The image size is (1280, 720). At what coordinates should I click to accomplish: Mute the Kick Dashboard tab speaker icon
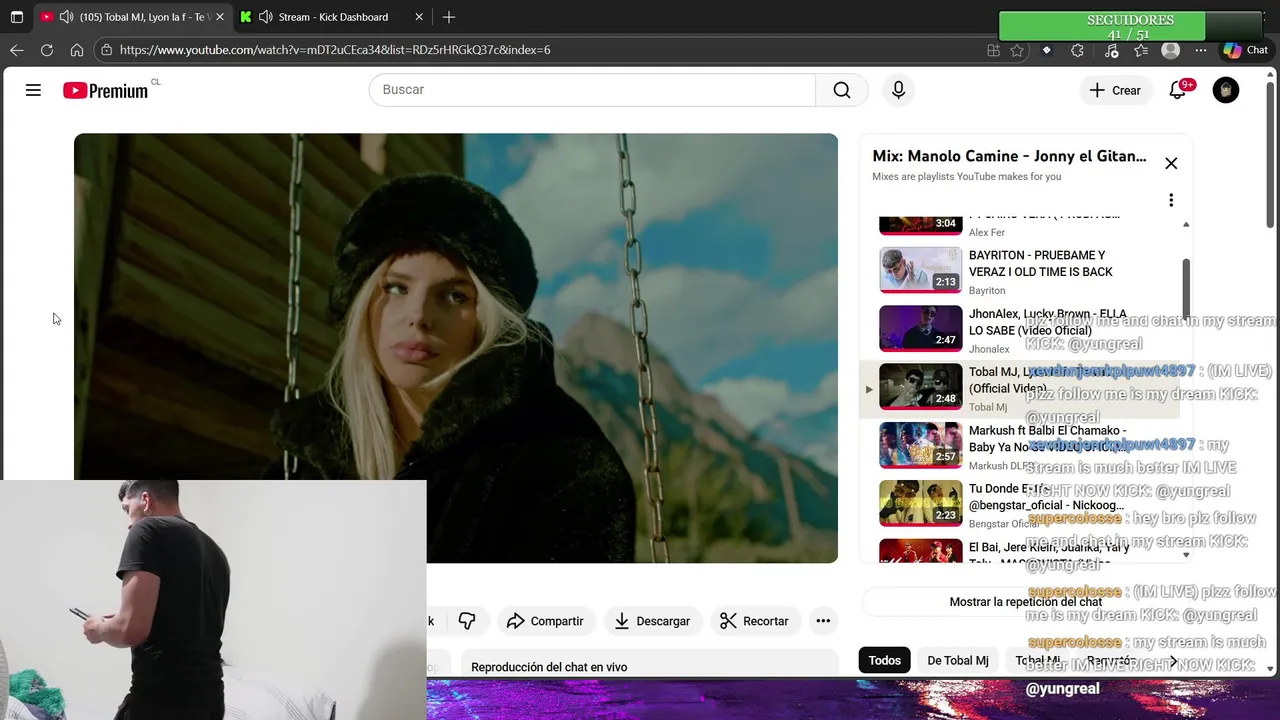tap(266, 17)
